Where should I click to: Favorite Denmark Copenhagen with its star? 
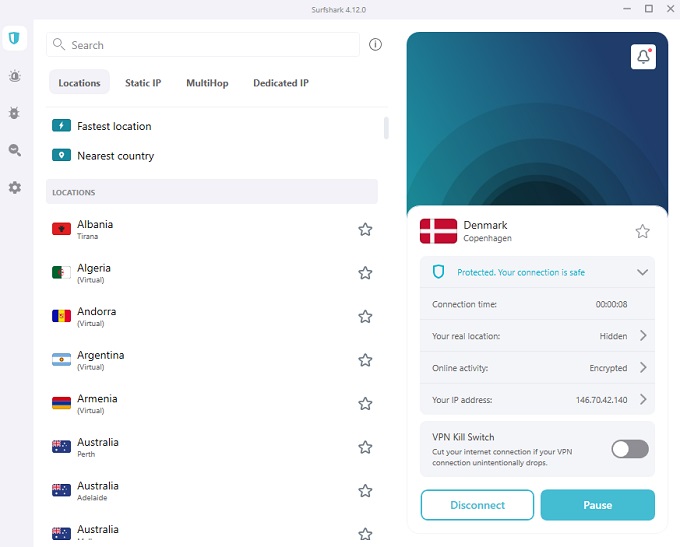pyautogui.click(x=642, y=231)
